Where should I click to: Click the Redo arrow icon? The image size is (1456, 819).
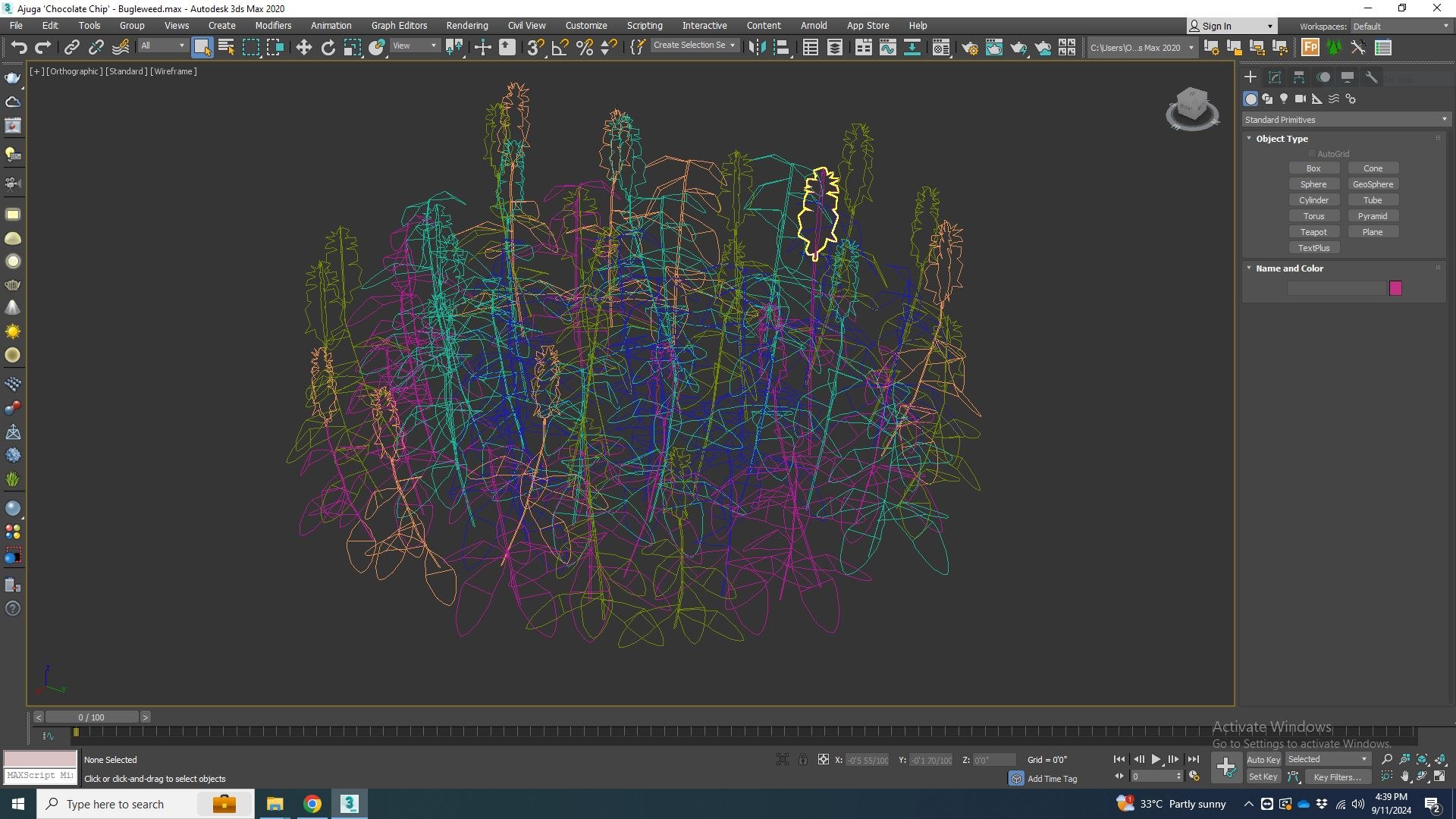point(43,48)
